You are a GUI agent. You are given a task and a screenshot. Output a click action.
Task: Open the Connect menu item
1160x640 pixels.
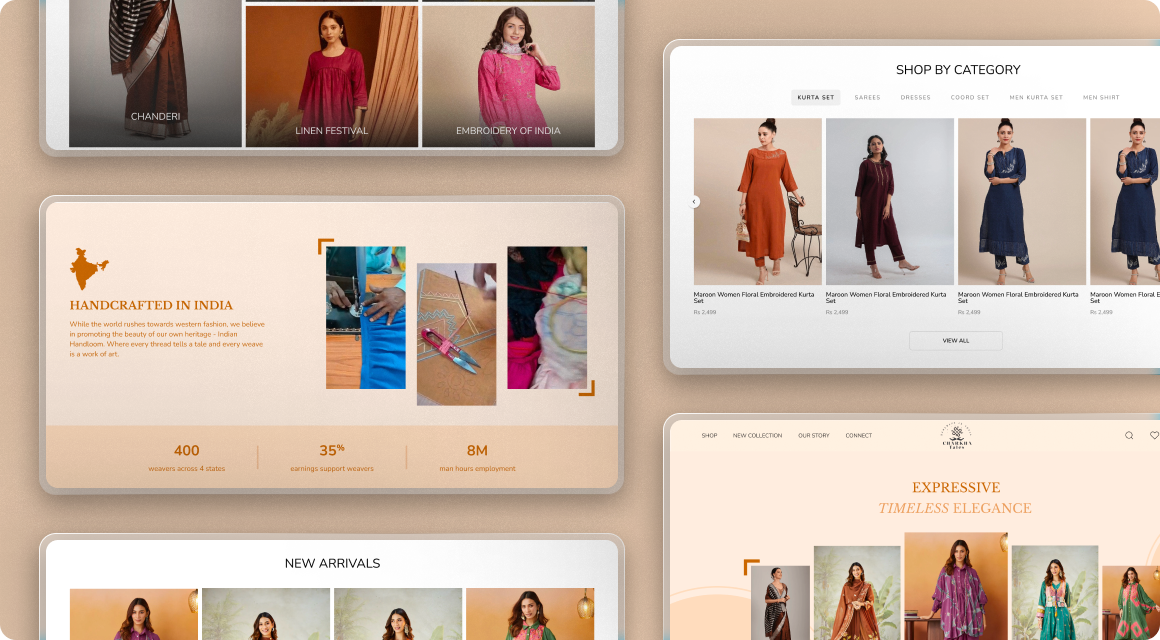(859, 436)
